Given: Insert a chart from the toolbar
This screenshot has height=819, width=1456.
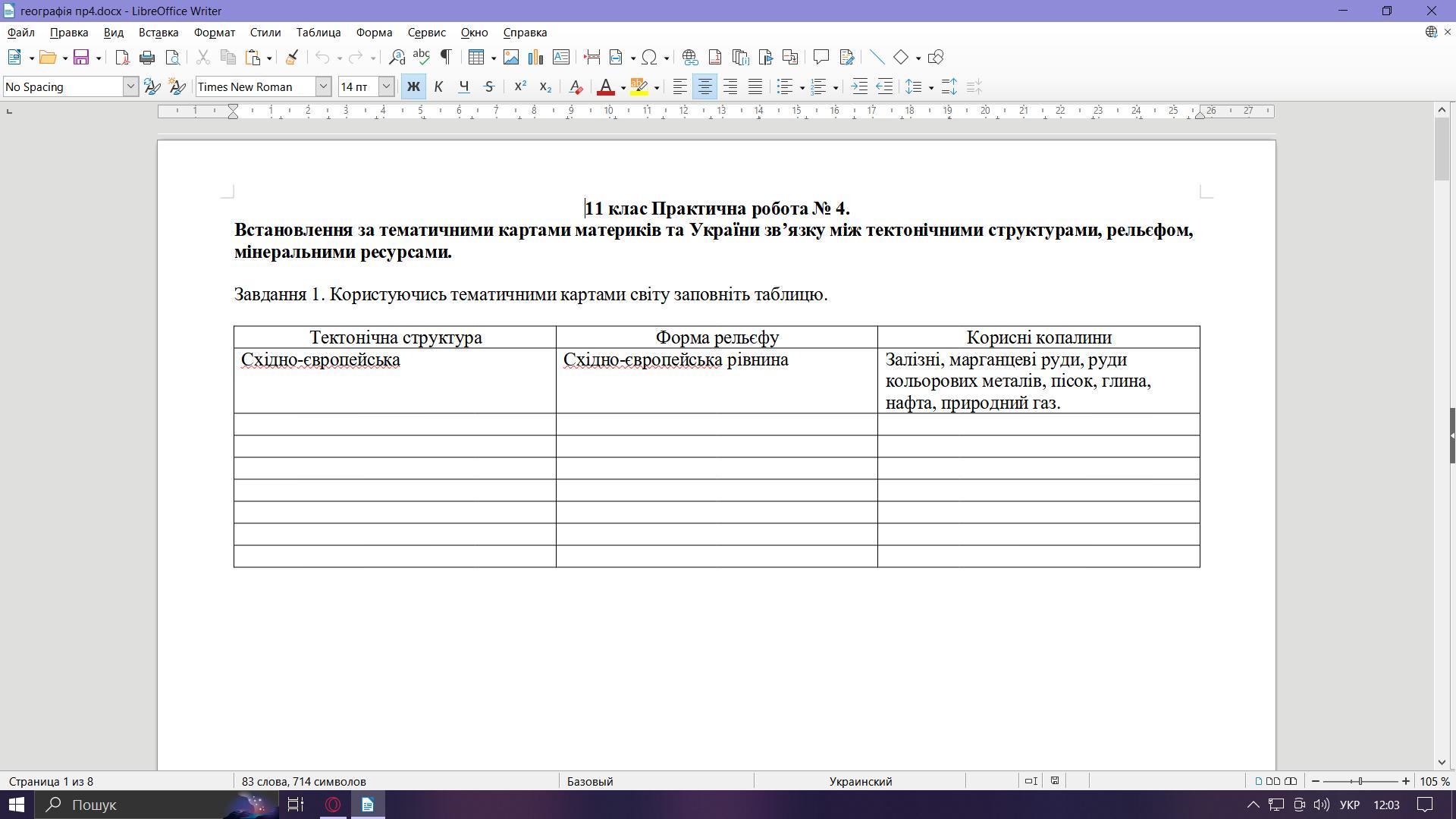Looking at the screenshot, I should [x=536, y=58].
